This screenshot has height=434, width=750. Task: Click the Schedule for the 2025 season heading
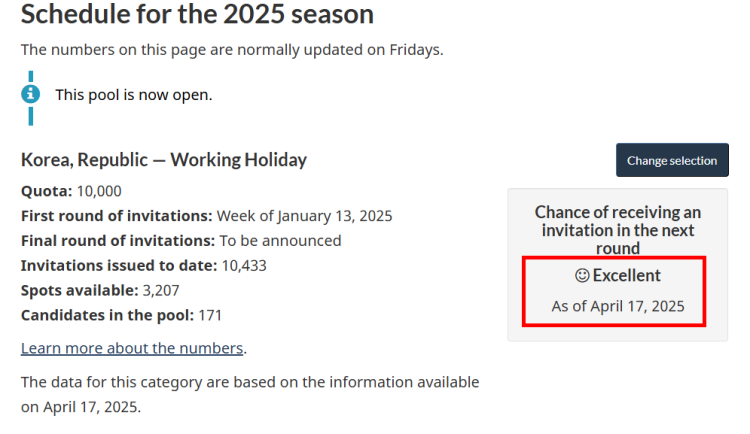click(198, 15)
